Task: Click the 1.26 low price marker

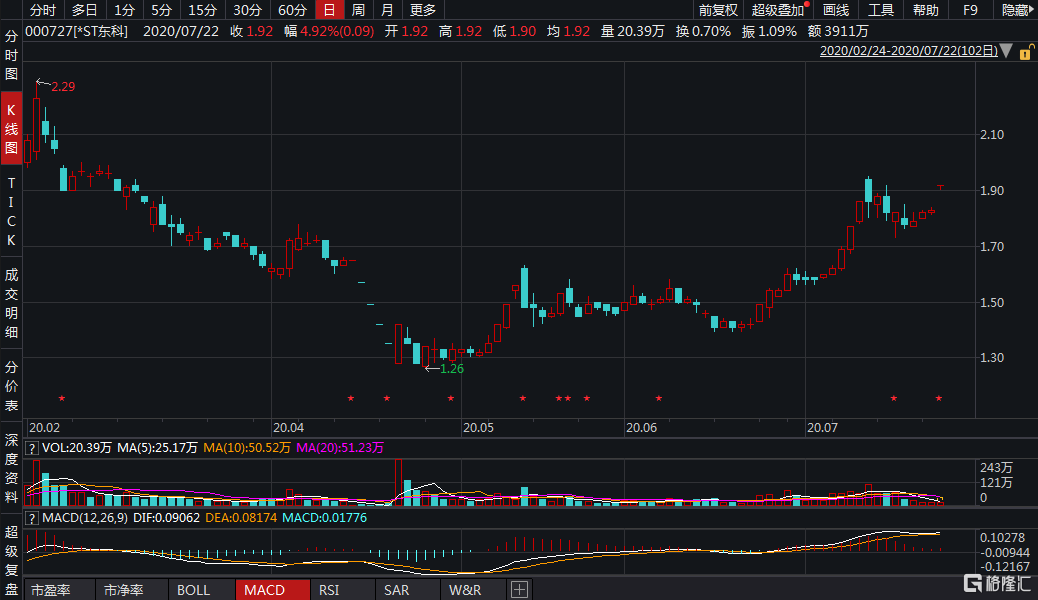Action: coord(451,368)
